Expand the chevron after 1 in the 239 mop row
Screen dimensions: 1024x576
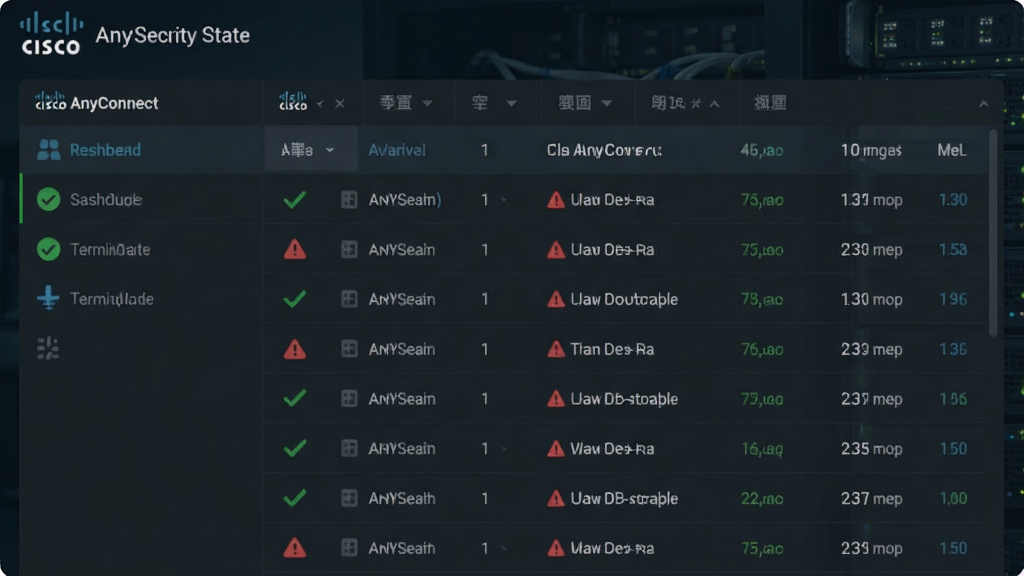(x=504, y=548)
